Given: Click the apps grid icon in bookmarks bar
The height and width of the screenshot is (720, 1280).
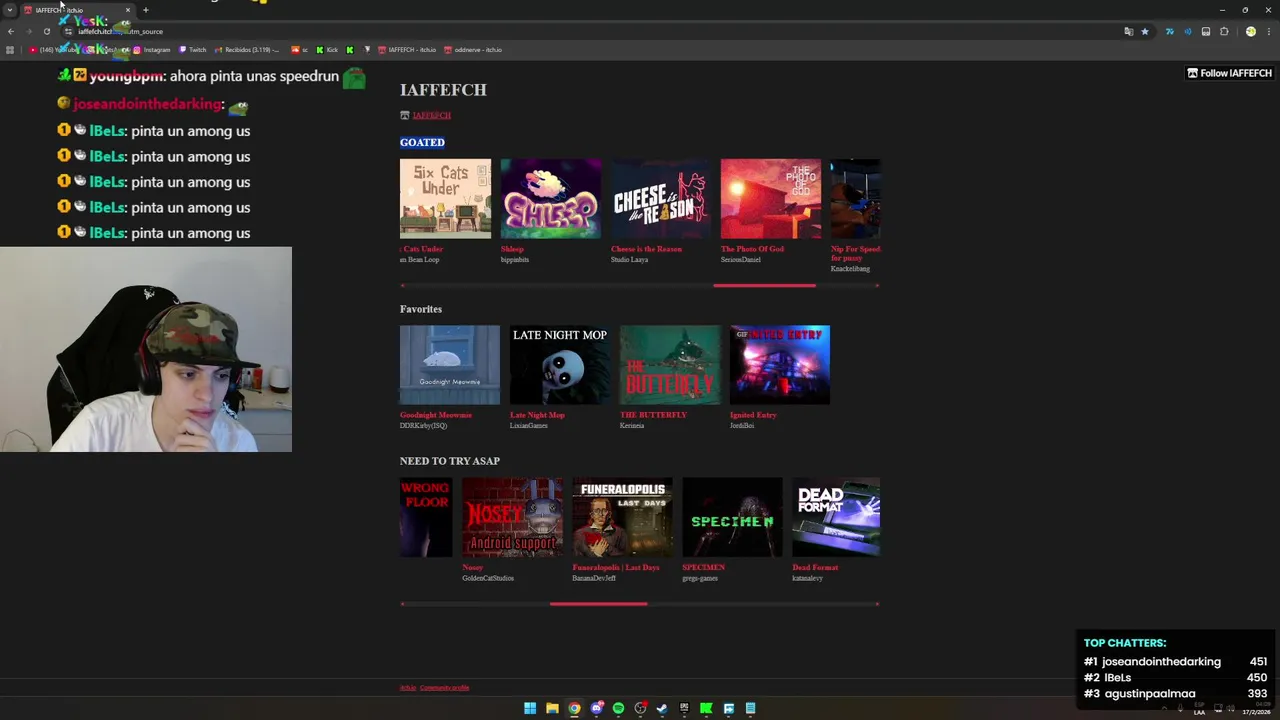Looking at the screenshot, I should pyautogui.click(x=10, y=50).
